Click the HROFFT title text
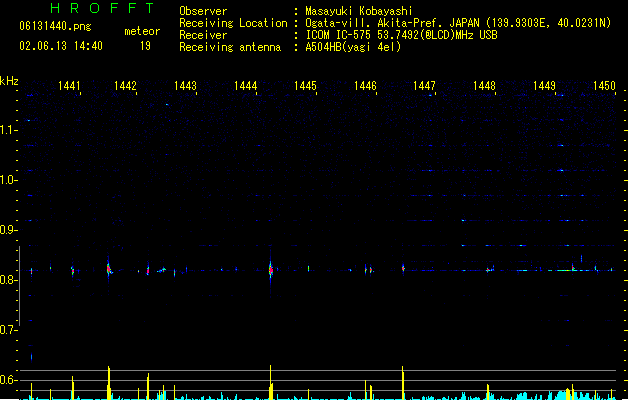This screenshot has height=400, width=629. click(103, 8)
